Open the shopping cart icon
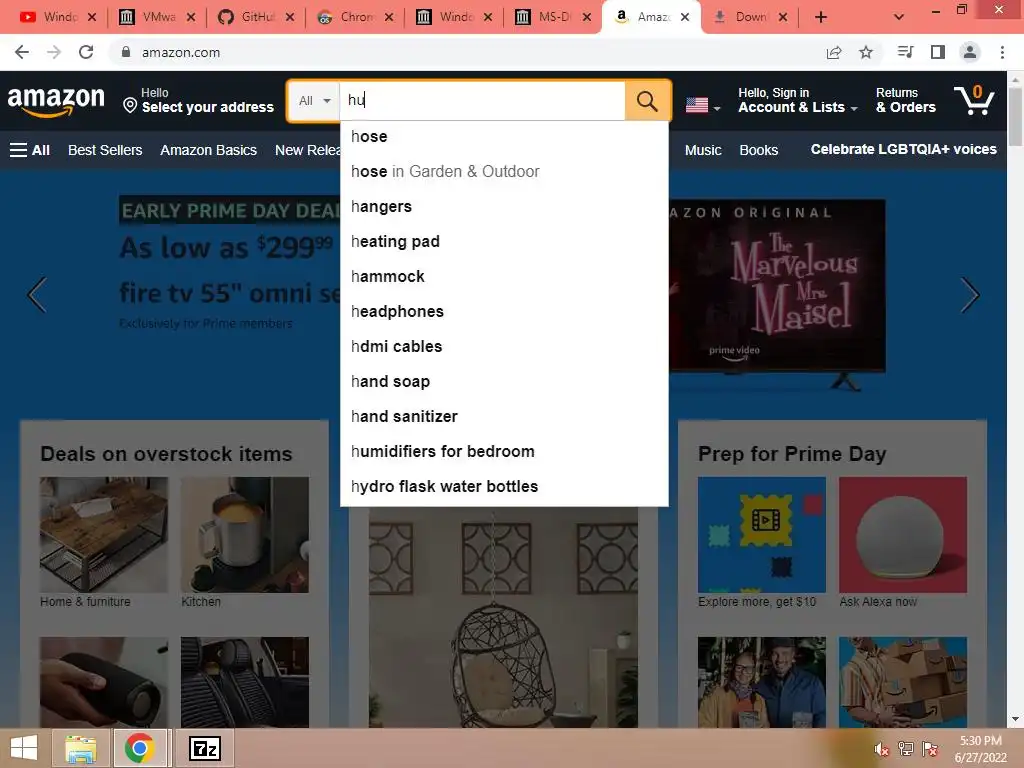1024x768 pixels. tap(974, 101)
